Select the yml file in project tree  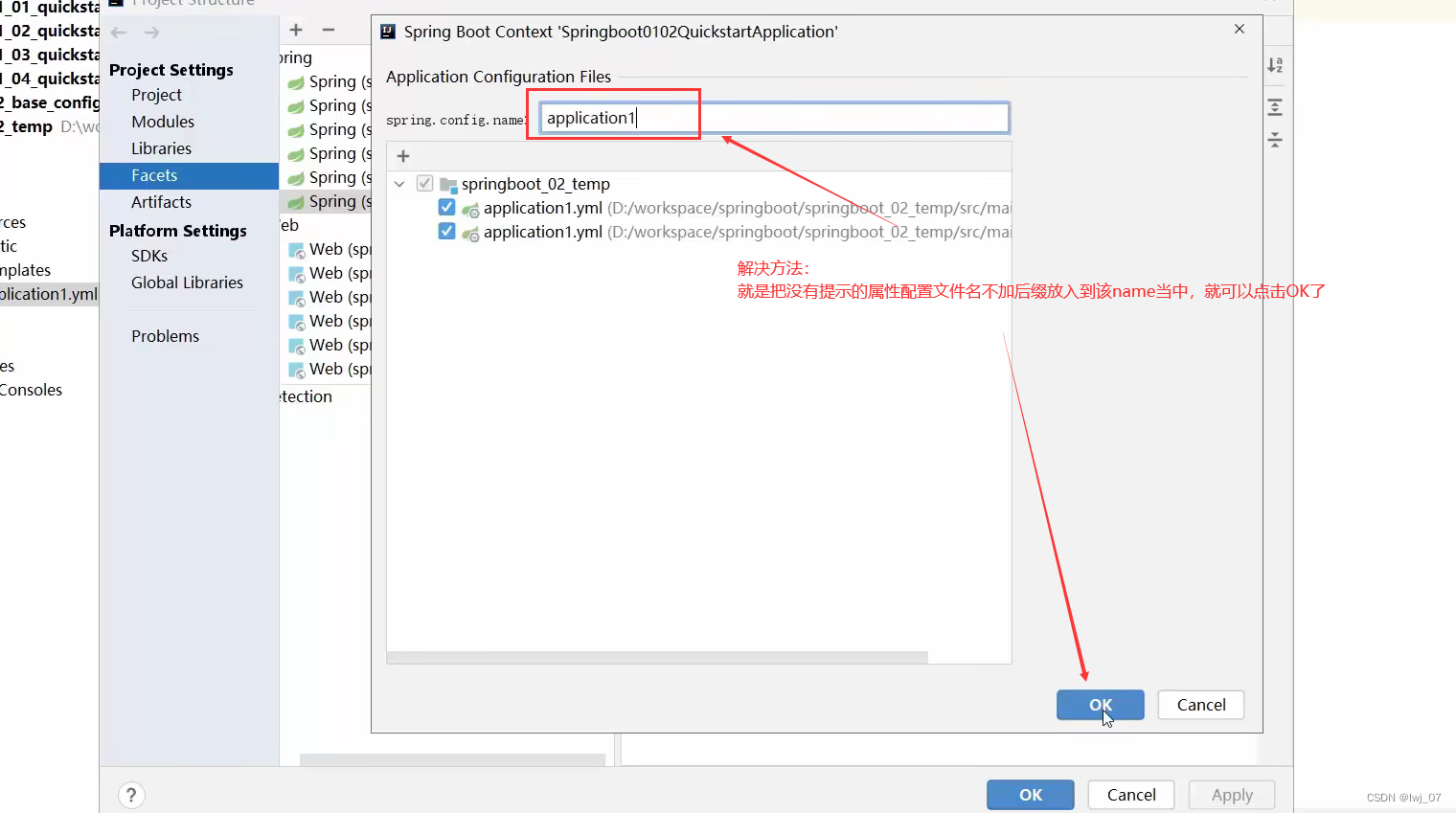click(49, 294)
